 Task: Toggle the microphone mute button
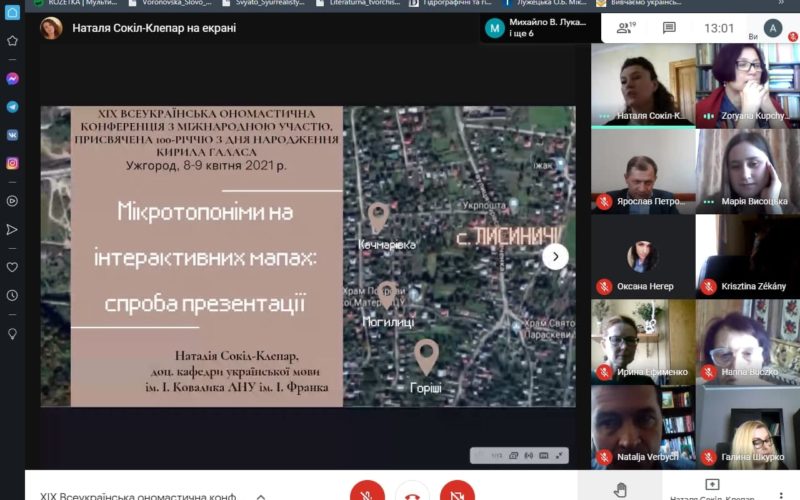click(367, 492)
